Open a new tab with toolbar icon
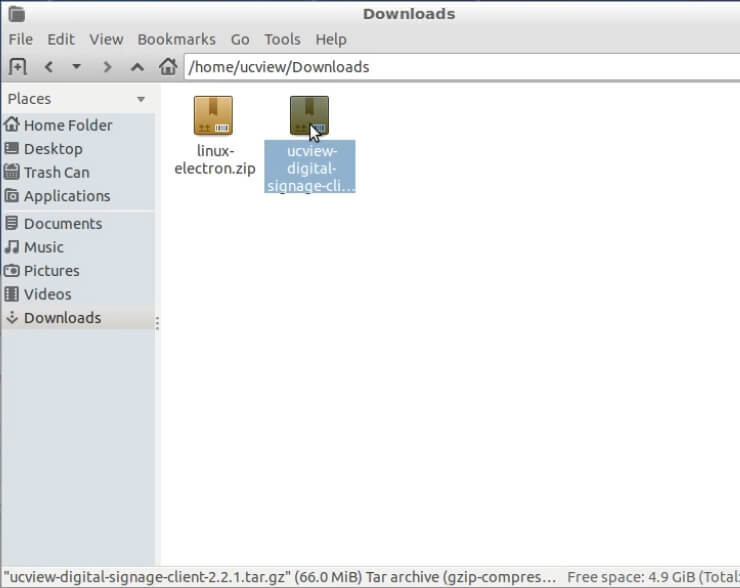 [x=17, y=67]
